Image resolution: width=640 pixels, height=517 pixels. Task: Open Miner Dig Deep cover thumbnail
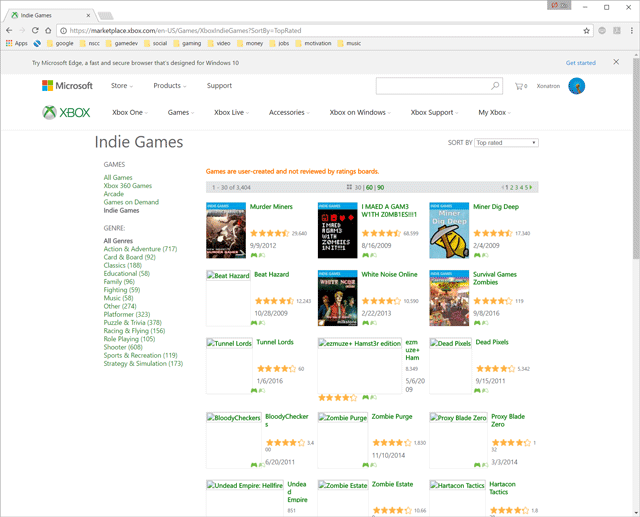click(x=449, y=230)
